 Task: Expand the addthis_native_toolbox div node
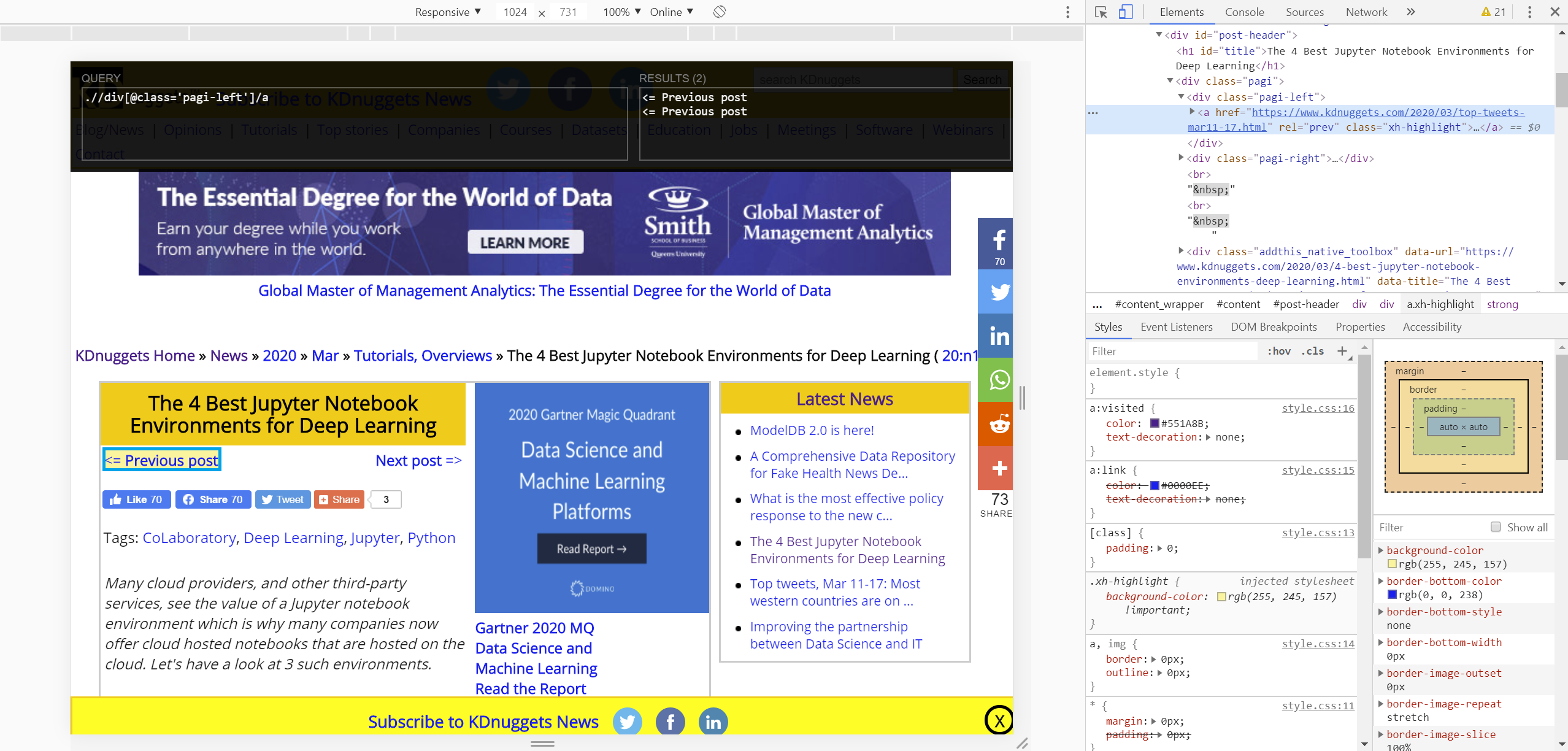click(1181, 251)
